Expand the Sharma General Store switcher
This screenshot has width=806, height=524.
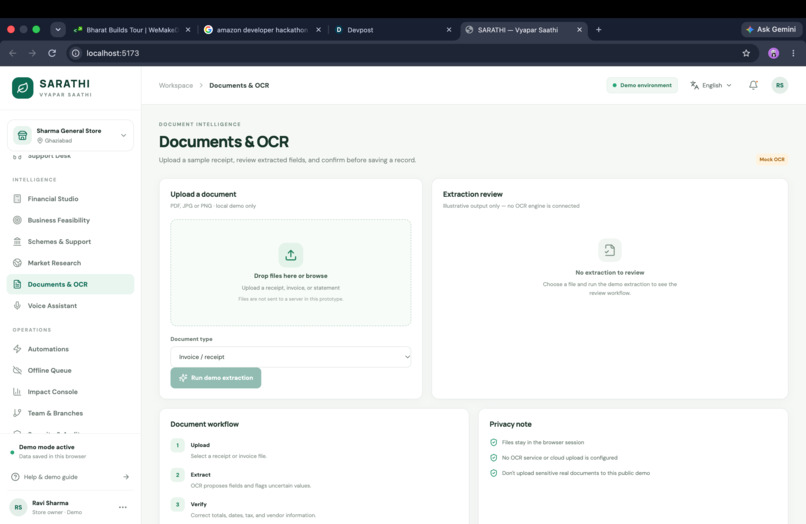70,135
